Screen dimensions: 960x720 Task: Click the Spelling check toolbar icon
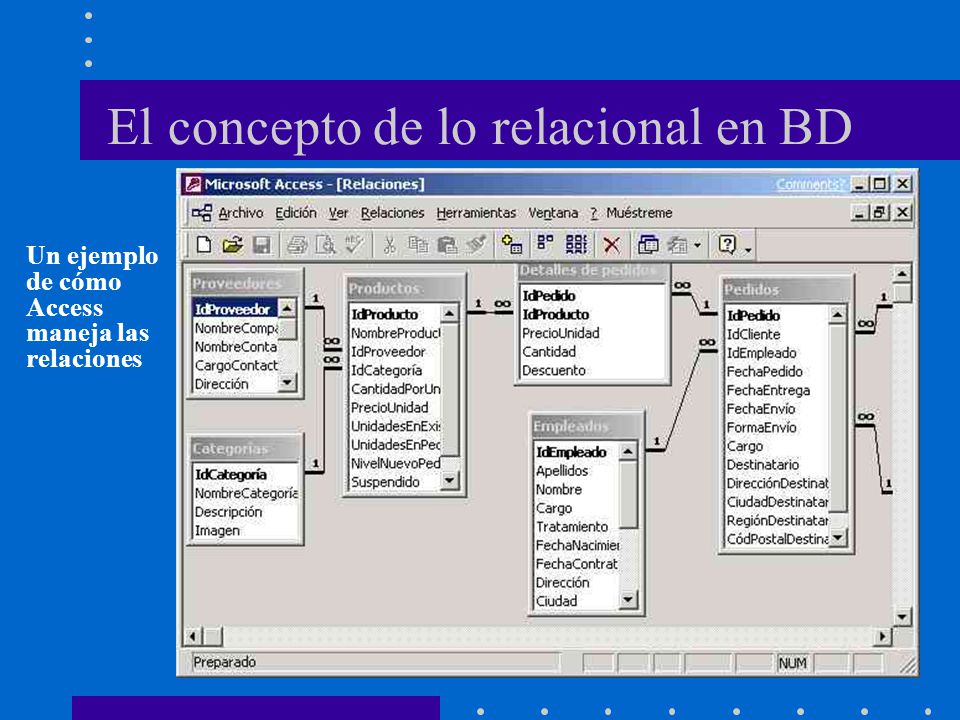[354, 245]
